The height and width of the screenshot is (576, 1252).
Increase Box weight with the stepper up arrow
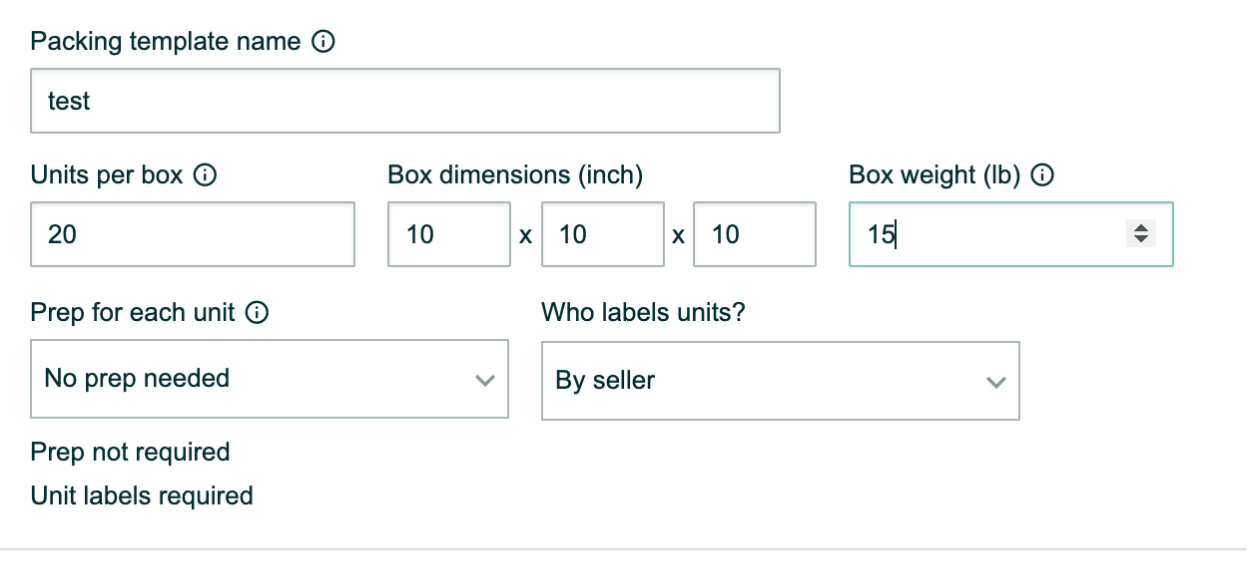tap(1139, 229)
